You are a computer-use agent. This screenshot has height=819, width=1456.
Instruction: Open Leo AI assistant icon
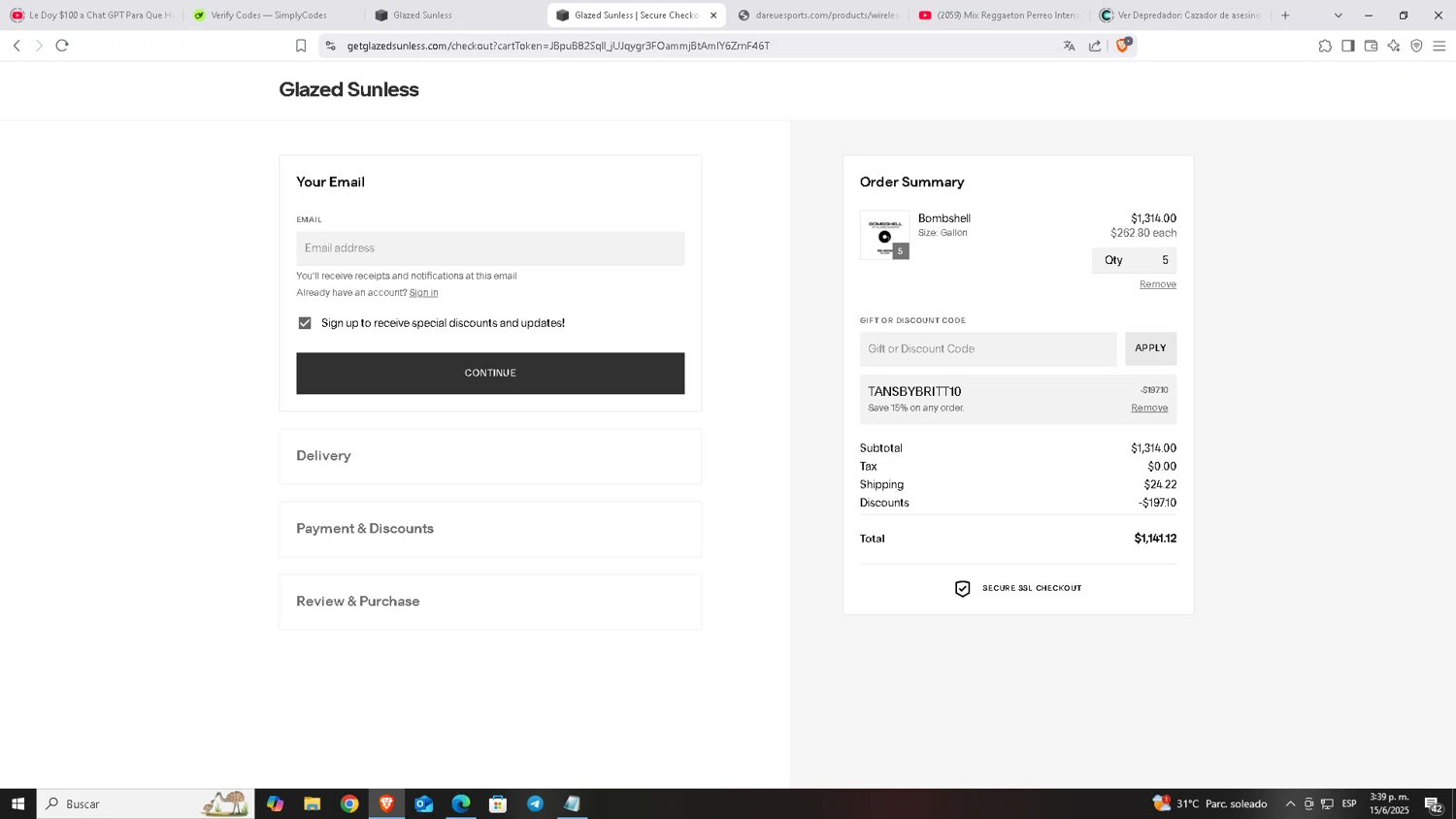(1394, 46)
